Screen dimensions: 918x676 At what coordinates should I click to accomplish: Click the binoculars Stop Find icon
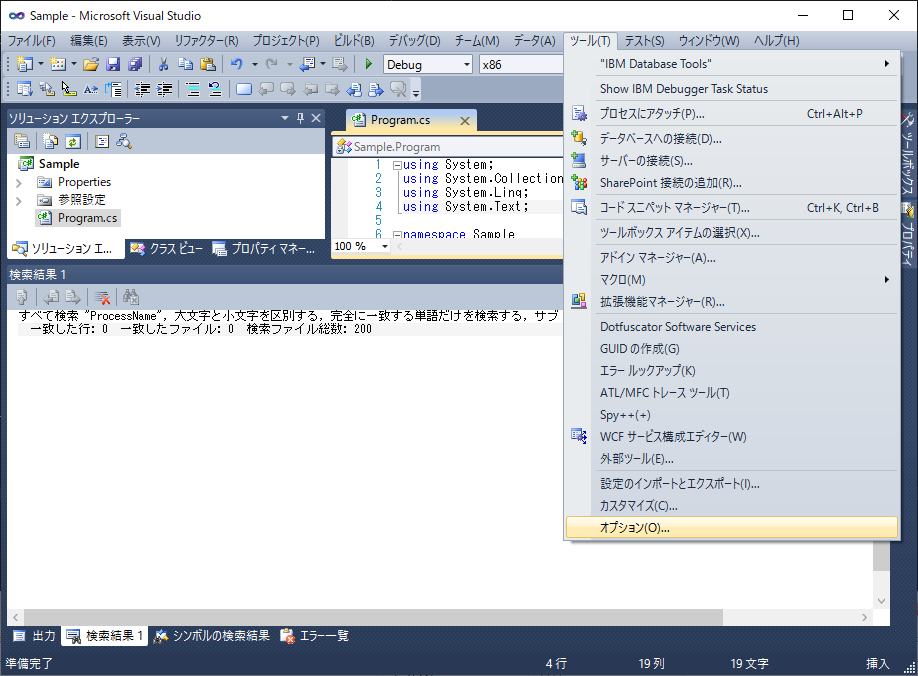[x=131, y=297]
